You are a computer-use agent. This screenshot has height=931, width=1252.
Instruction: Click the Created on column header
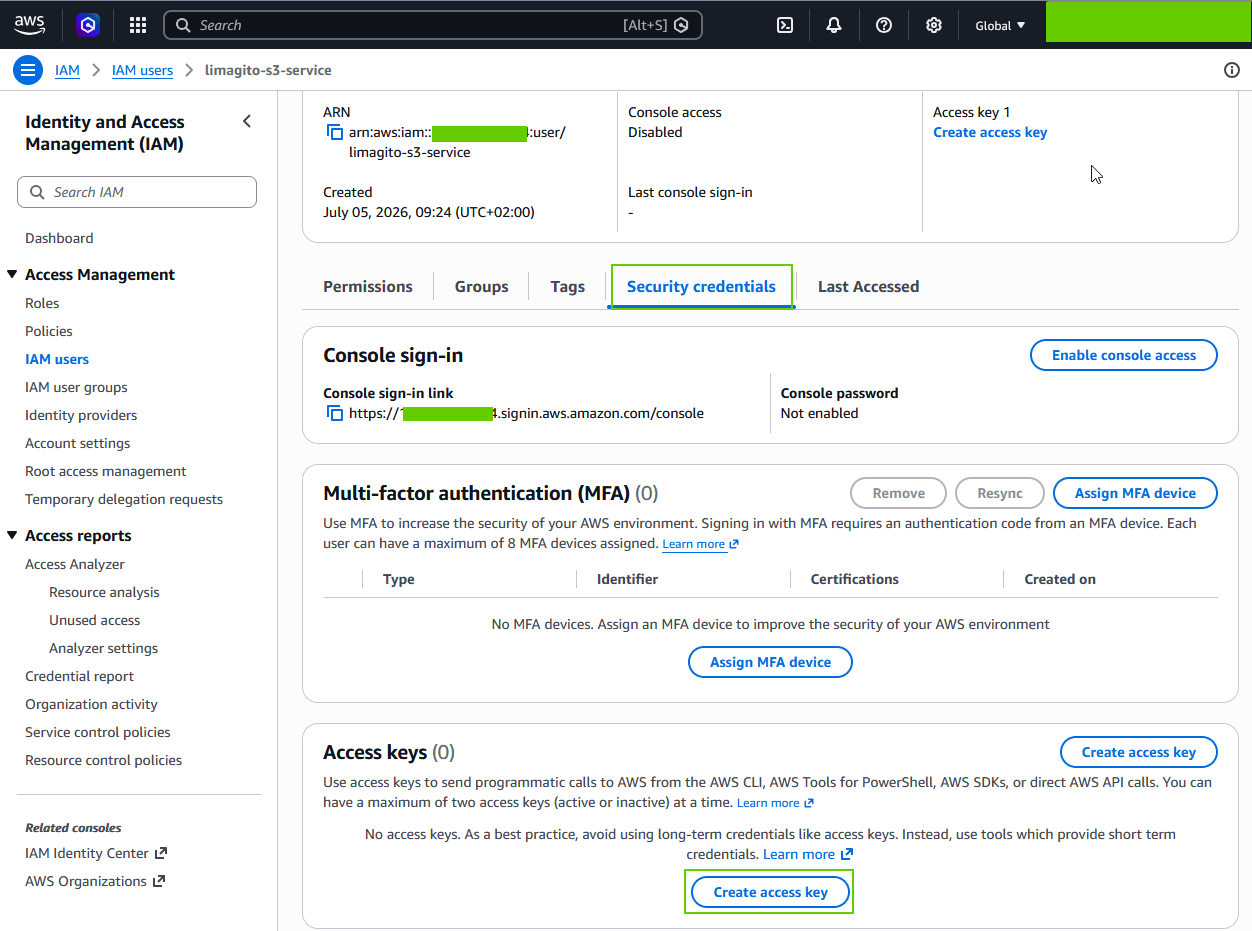[1060, 579]
